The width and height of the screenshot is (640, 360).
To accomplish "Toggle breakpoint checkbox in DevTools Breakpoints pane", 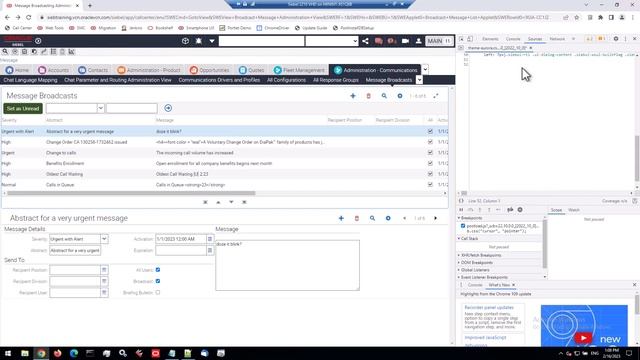I will tap(463, 226).
